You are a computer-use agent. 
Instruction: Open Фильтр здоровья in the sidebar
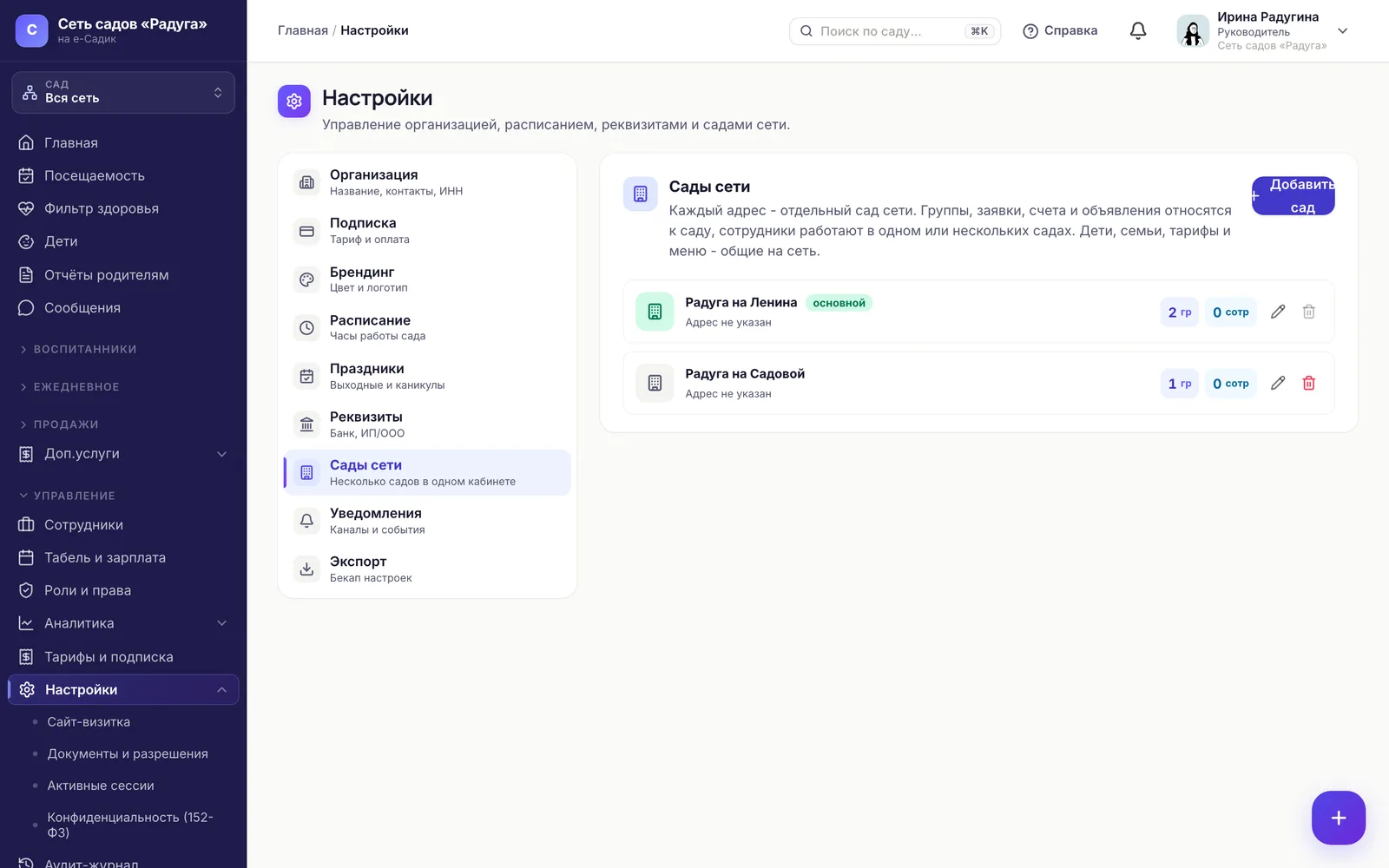(123, 208)
